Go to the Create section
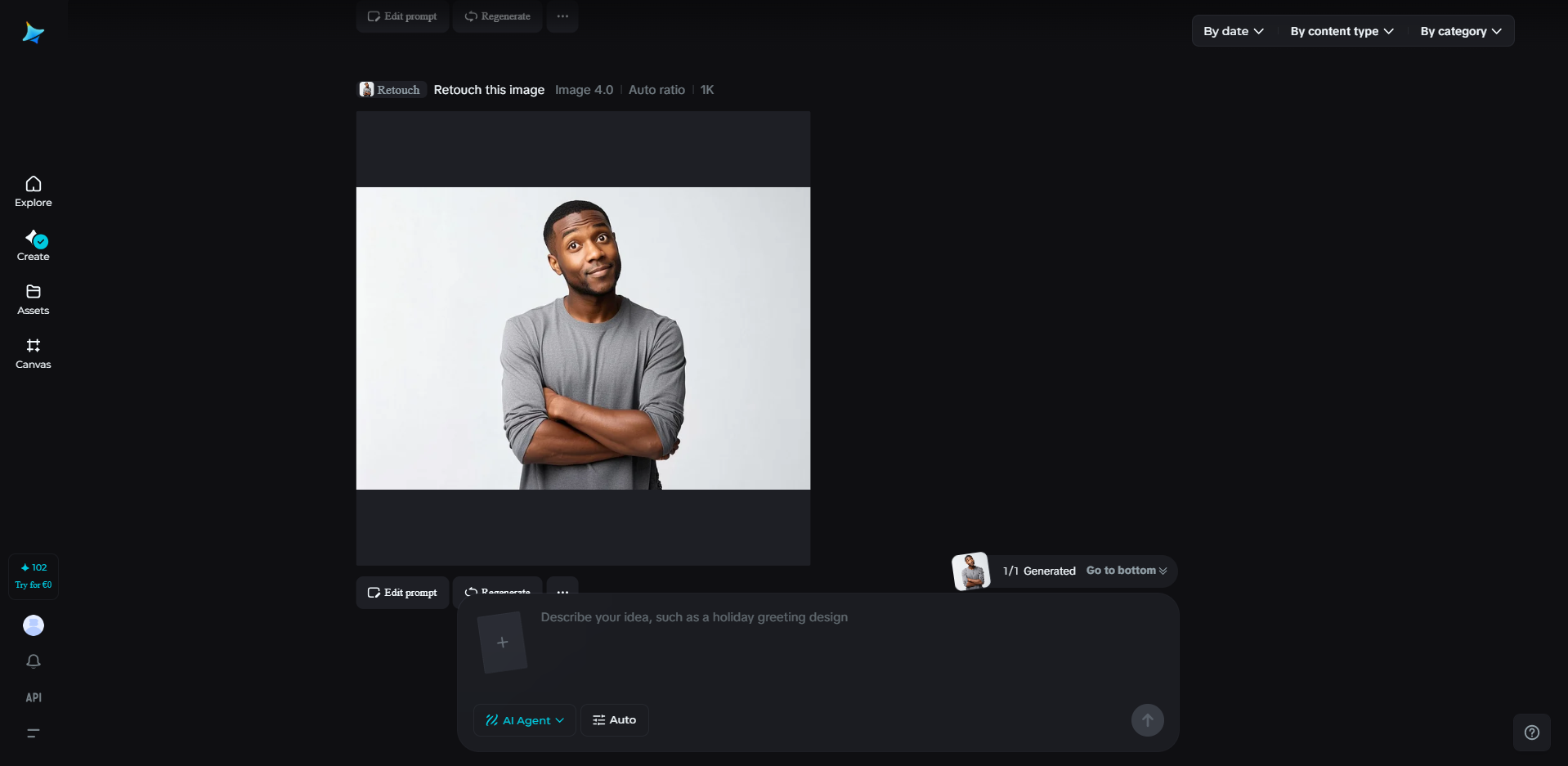This screenshot has width=1568, height=766. point(34,245)
